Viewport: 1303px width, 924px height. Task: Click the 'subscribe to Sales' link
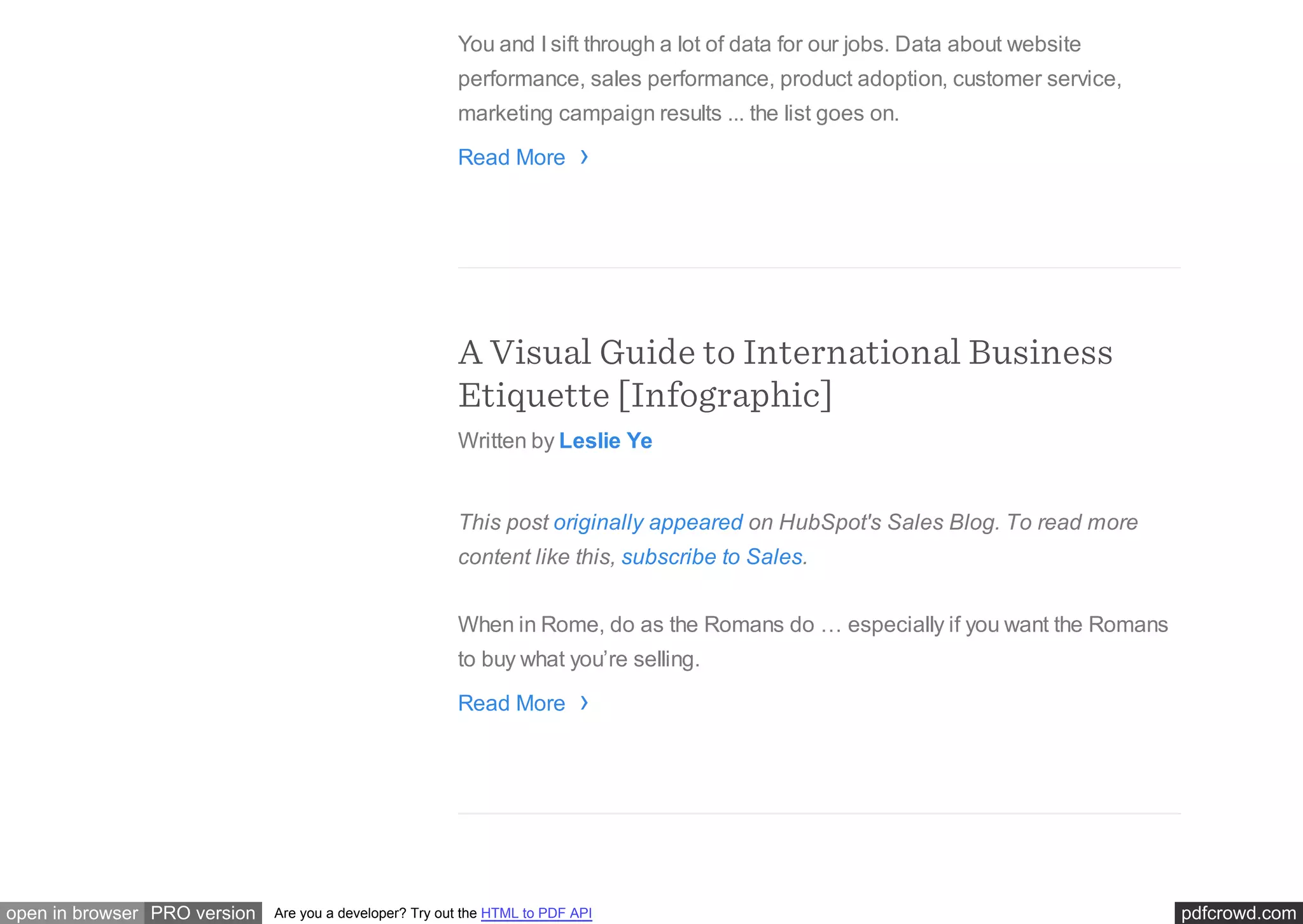click(x=712, y=556)
